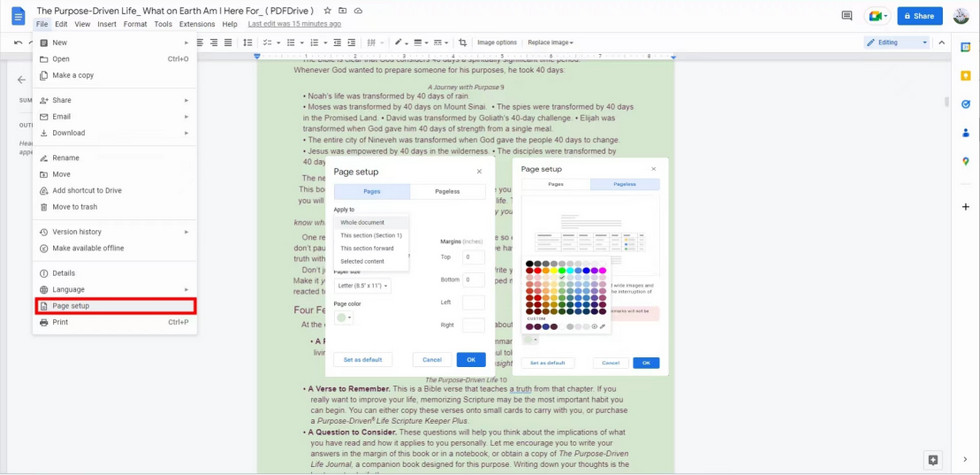The height and width of the screenshot is (475, 980).
Task: Open the Replace image dropdown
Action: tap(550, 42)
